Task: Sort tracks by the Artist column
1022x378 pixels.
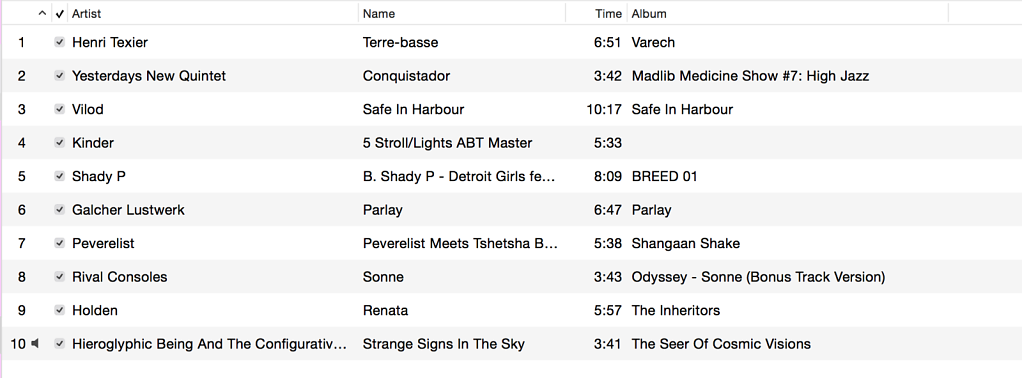Action: (87, 14)
